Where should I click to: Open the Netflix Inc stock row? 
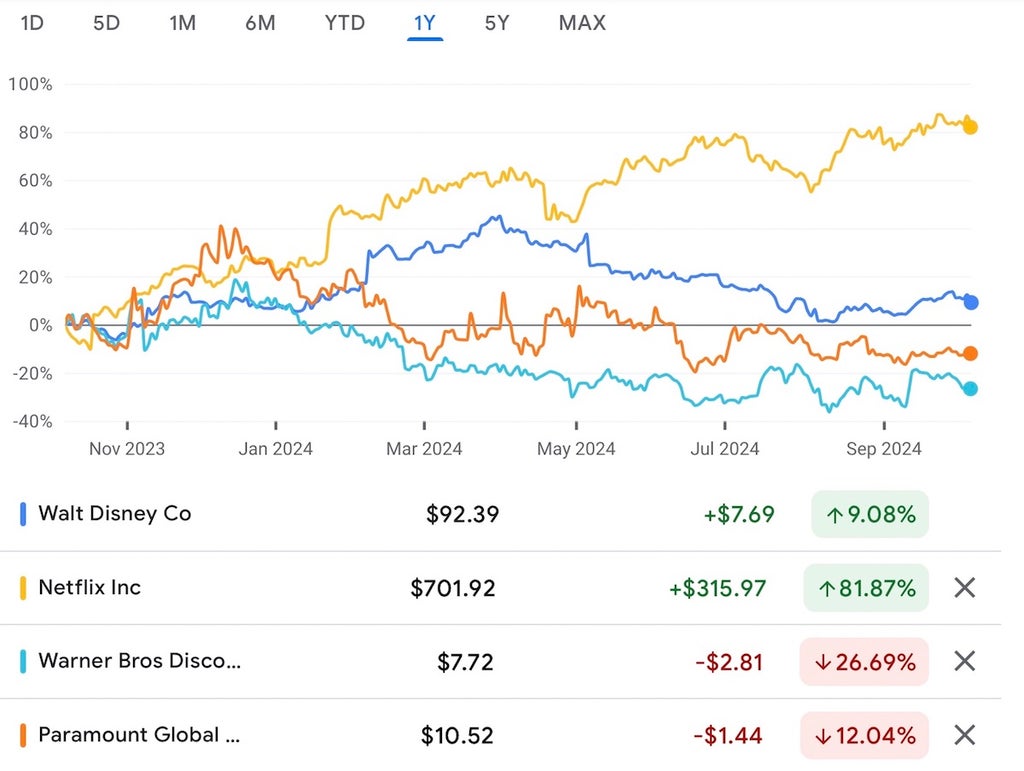tap(500, 588)
